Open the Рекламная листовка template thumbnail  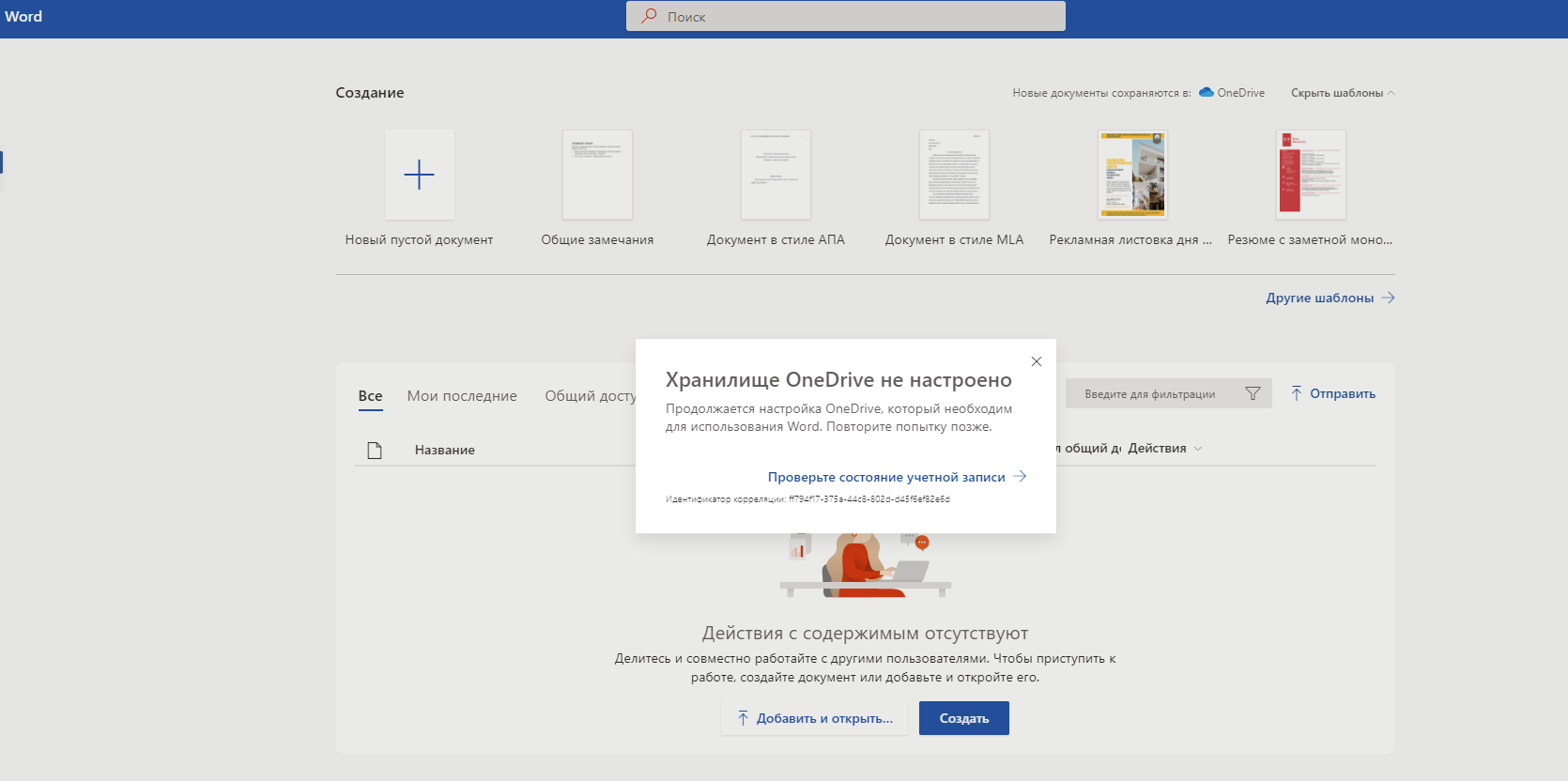pyautogui.click(x=1132, y=175)
